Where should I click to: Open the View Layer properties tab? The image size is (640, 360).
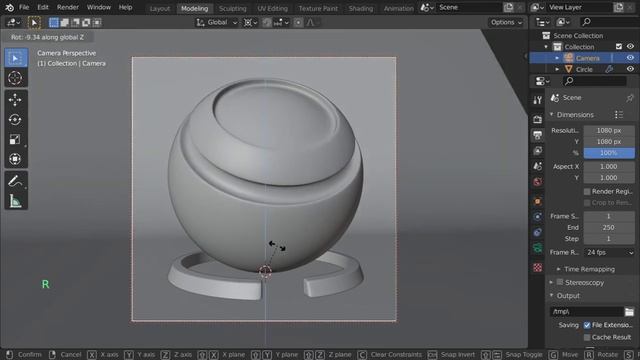click(x=538, y=151)
